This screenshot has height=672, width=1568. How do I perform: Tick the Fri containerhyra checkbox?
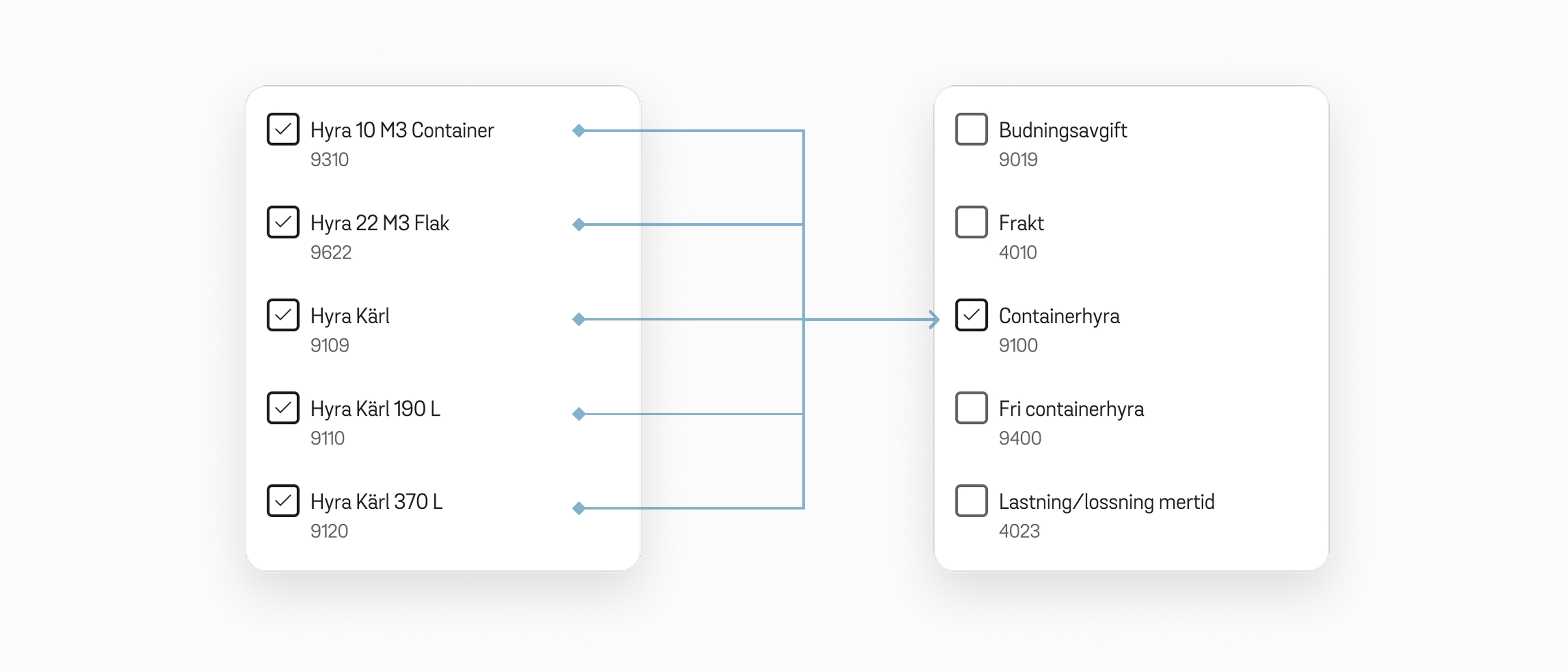971,408
